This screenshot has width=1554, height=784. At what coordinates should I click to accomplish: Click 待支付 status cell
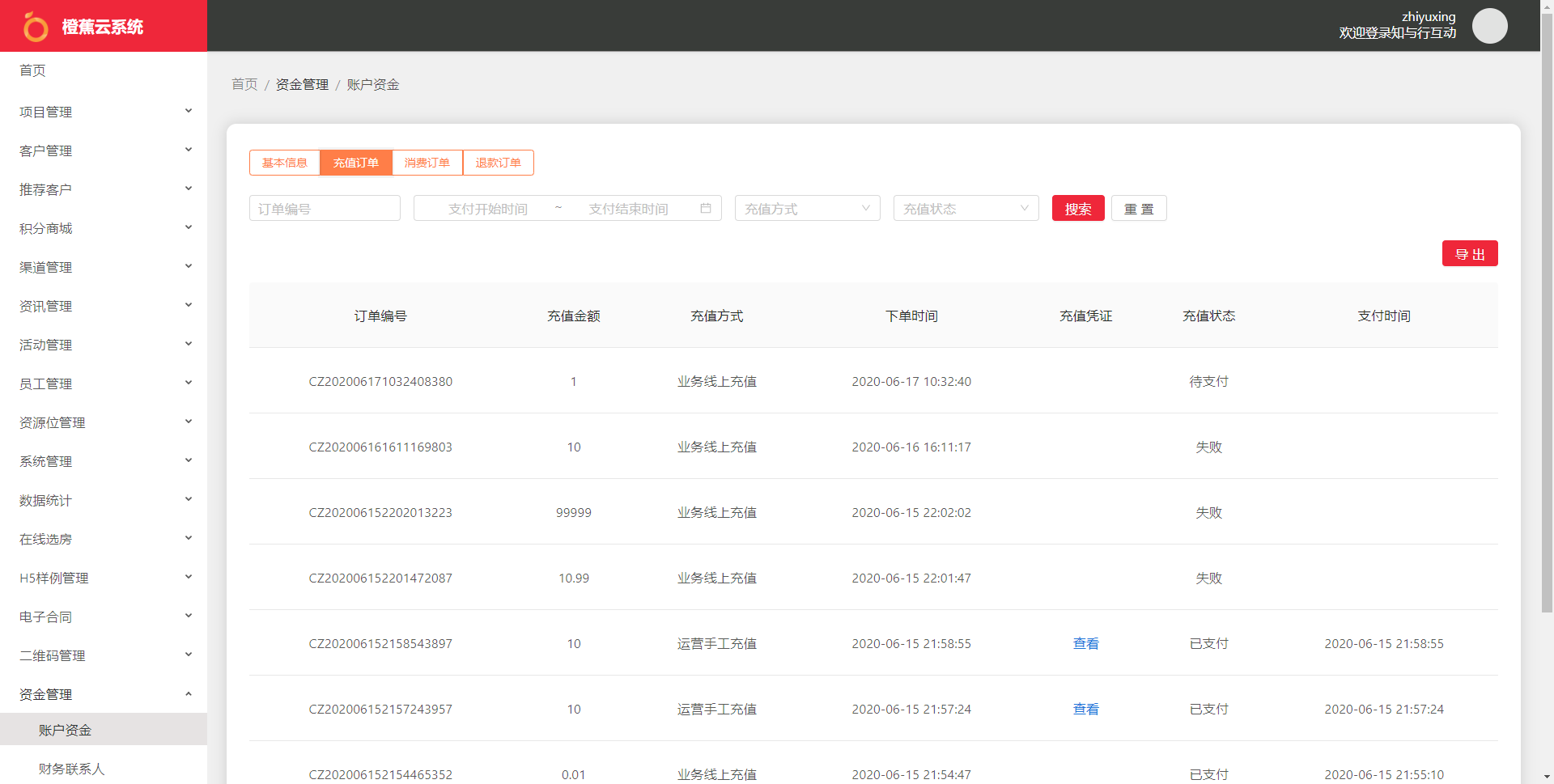[x=1208, y=381]
